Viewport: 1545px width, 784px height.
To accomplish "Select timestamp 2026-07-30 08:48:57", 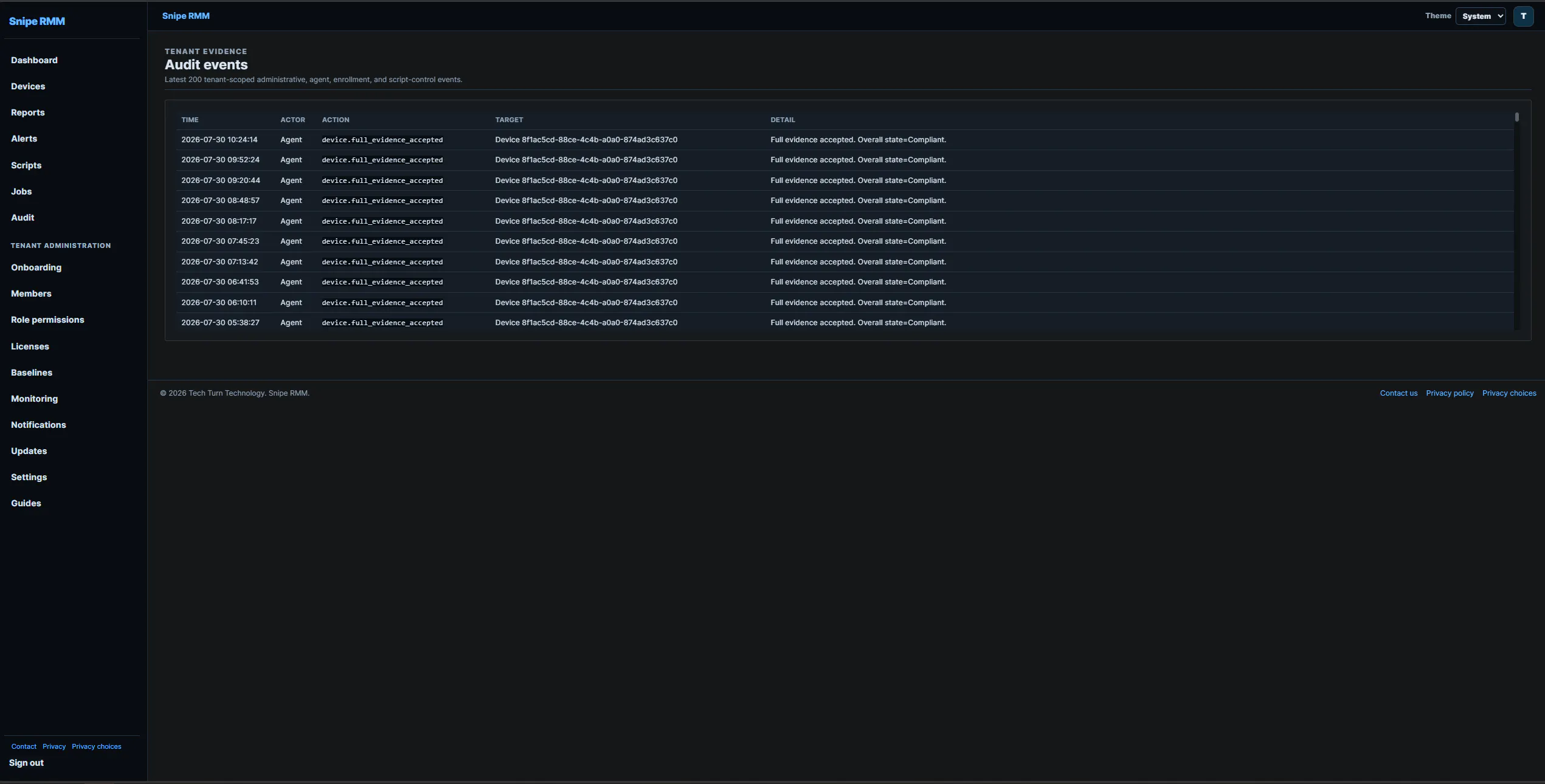I will [220, 201].
